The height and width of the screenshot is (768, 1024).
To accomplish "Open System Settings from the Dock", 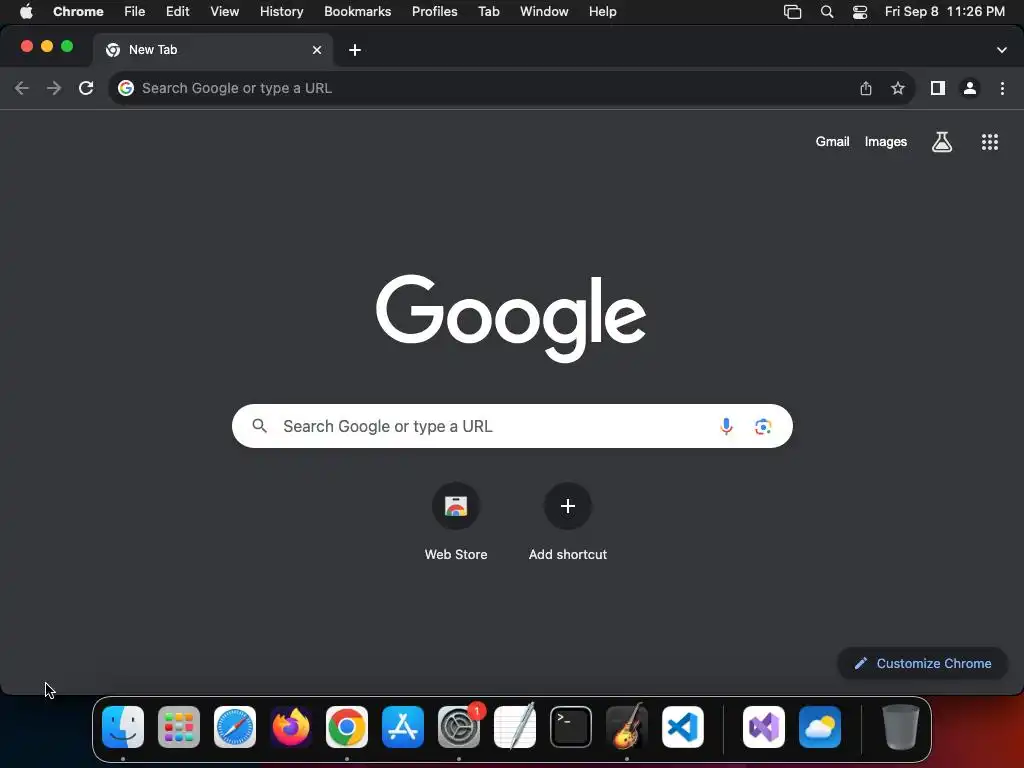I will (x=459, y=727).
